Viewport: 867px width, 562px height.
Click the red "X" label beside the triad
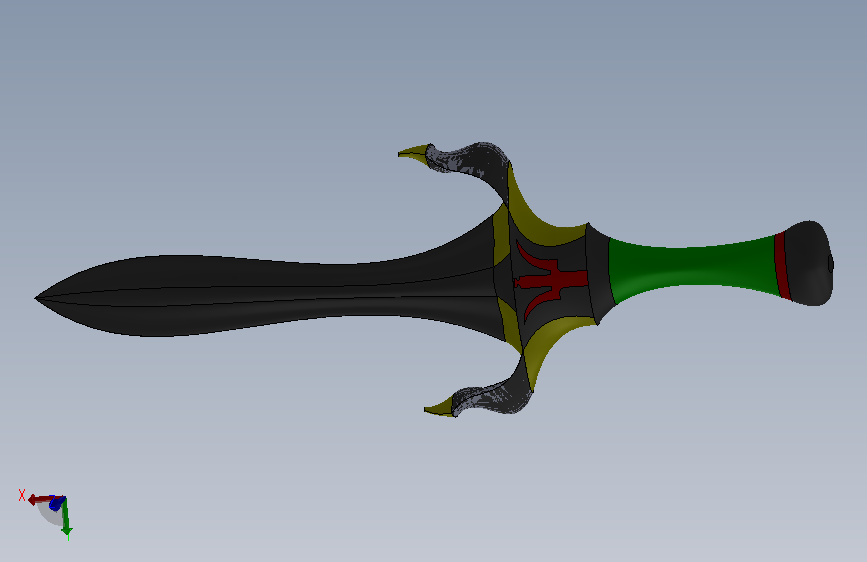(x=22, y=495)
